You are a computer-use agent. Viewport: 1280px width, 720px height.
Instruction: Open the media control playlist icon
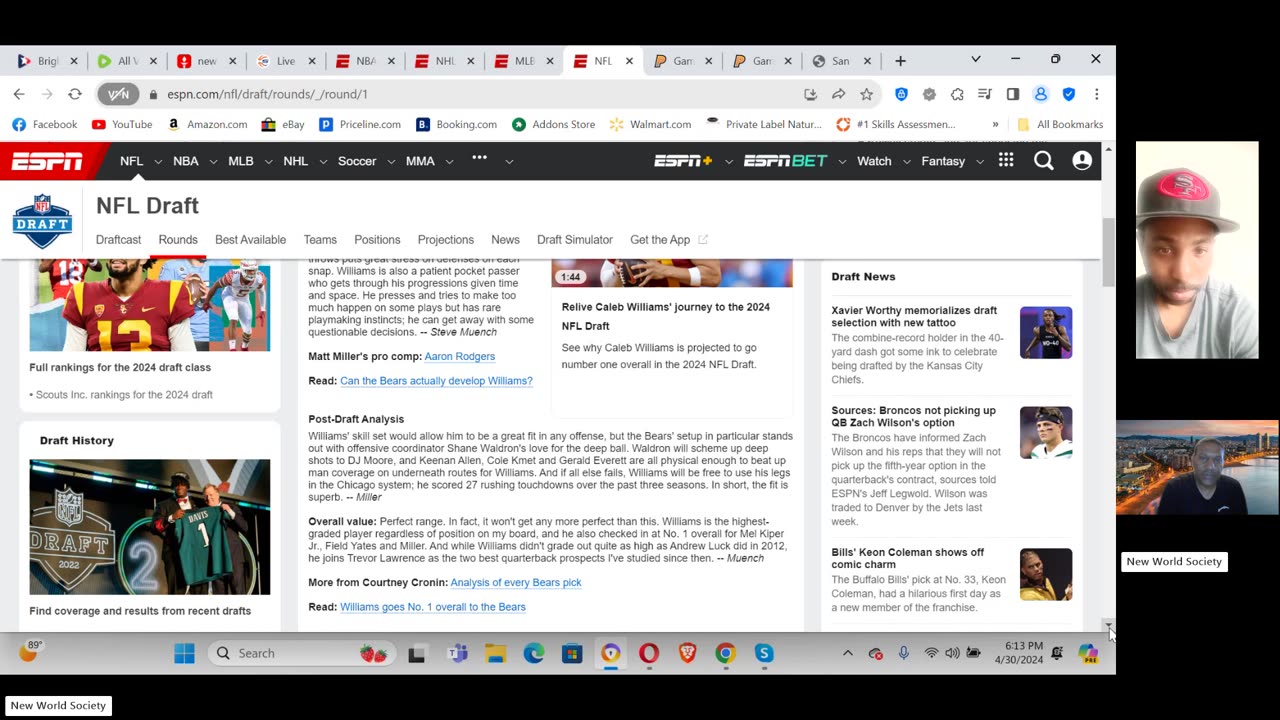coord(985,94)
